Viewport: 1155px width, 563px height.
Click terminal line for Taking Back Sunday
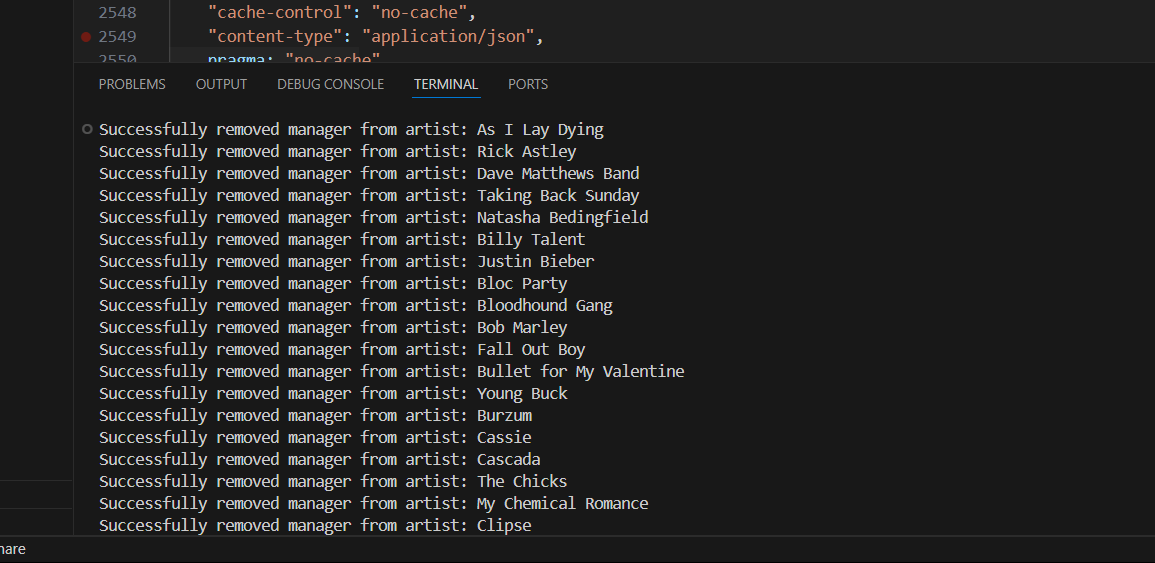point(369,196)
